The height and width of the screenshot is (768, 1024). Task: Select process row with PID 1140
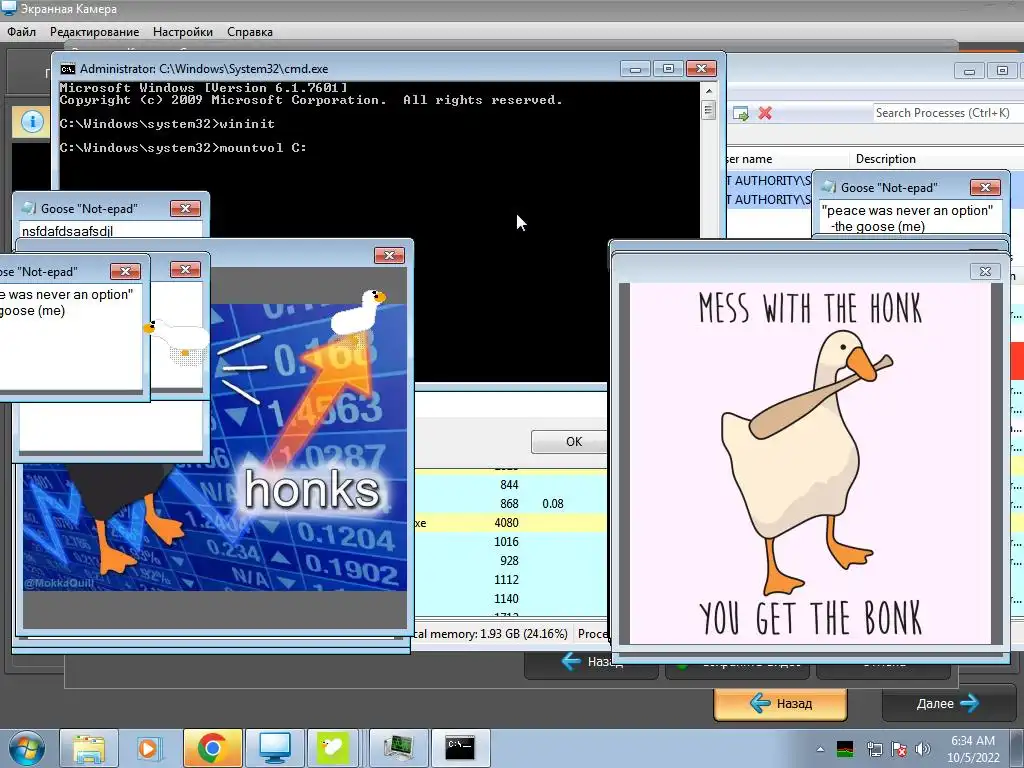[x=511, y=598]
